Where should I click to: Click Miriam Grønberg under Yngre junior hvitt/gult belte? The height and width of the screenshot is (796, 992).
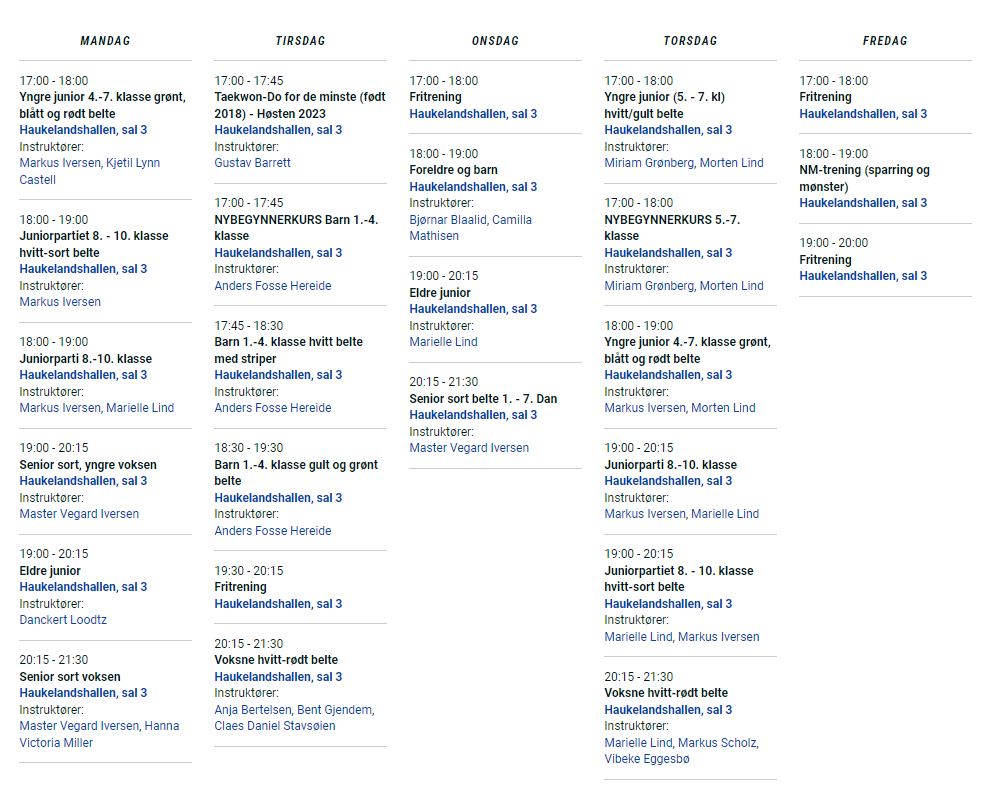649,163
